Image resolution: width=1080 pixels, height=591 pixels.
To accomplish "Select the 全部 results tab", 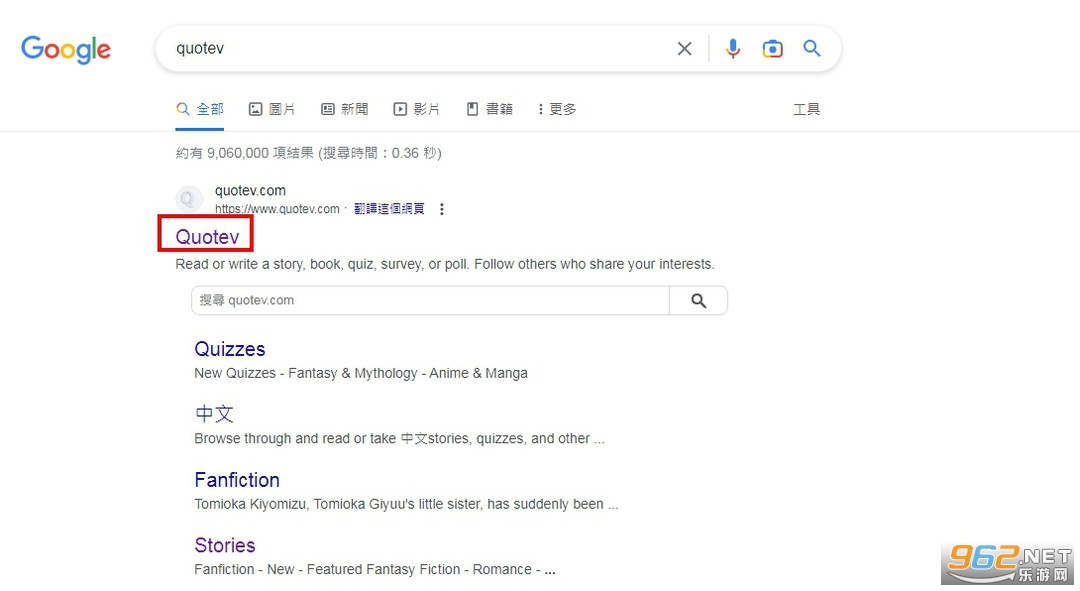I will coord(200,109).
